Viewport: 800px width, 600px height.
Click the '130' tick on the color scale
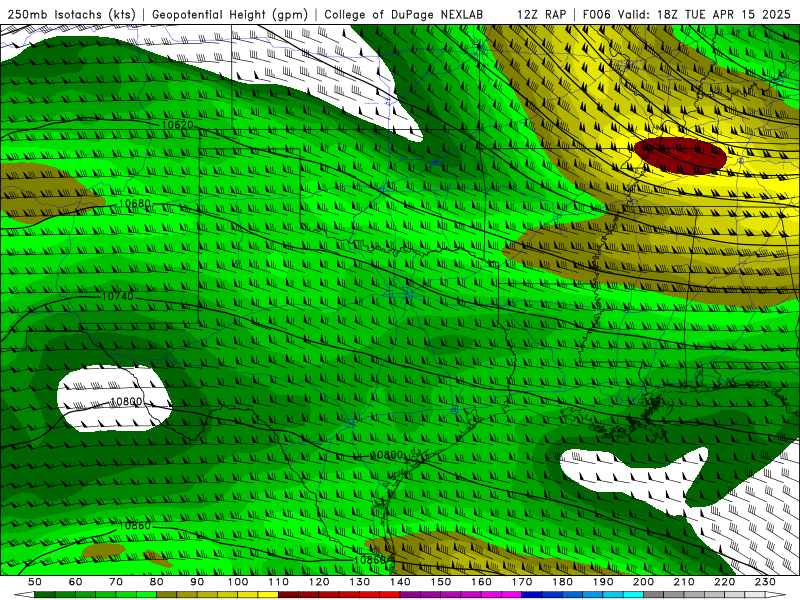pyautogui.click(x=360, y=582)
